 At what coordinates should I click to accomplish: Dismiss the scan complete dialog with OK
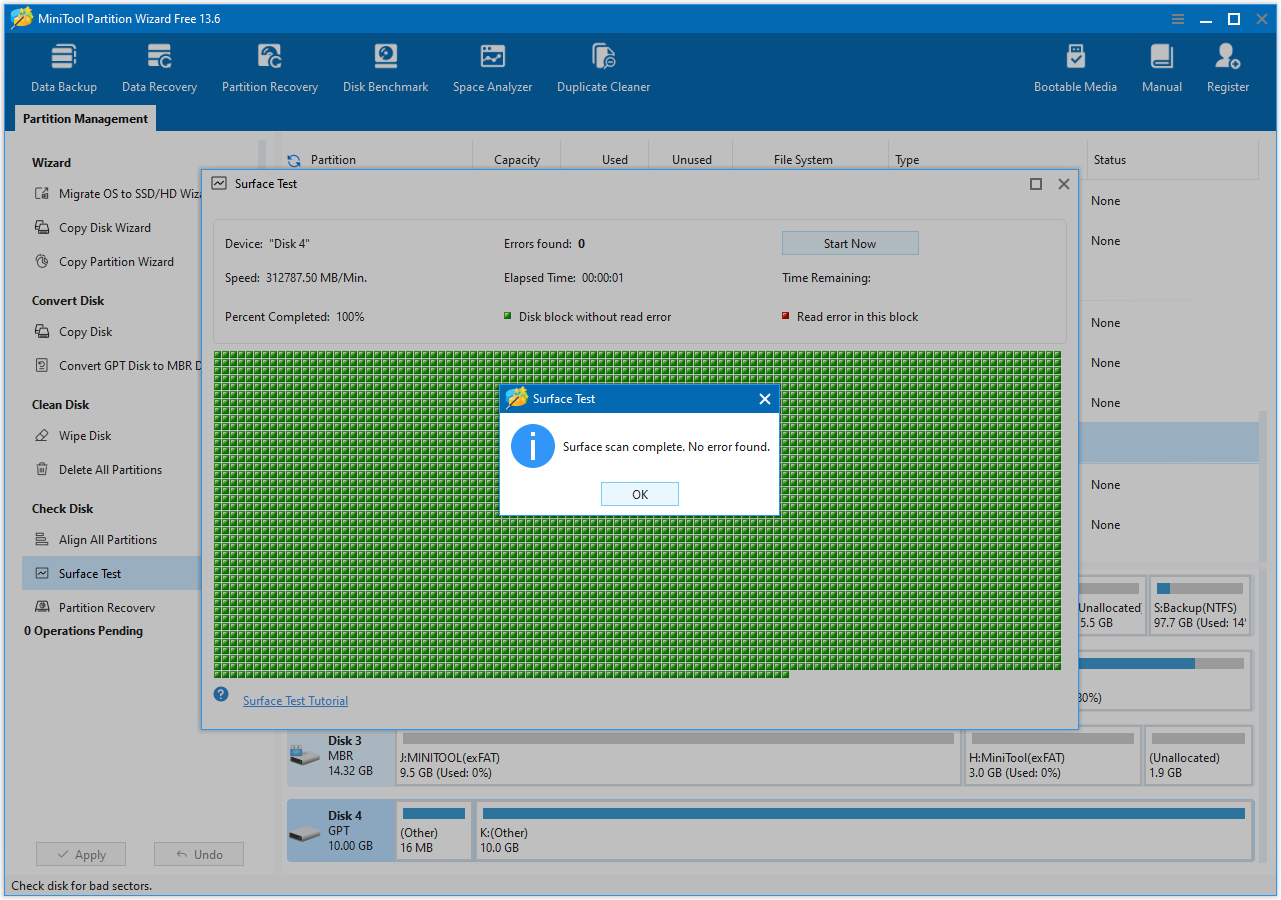pos(639,493)
